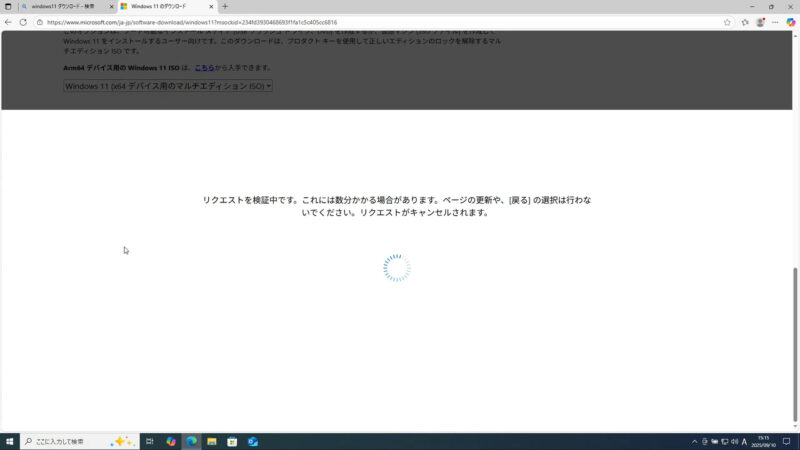The width and height of the screenshot is (800, 450).
Task: Click the Task View taskbar icon
Action: tap(149, 441)
